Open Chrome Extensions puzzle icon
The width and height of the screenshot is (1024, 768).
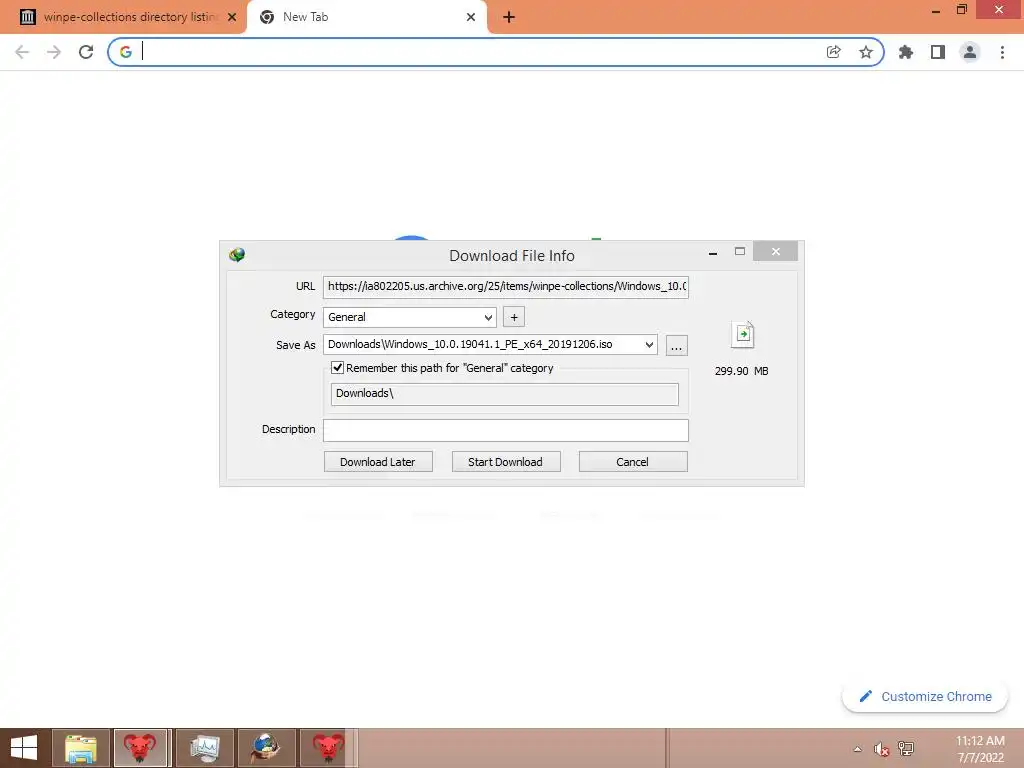tap(906, 52)
